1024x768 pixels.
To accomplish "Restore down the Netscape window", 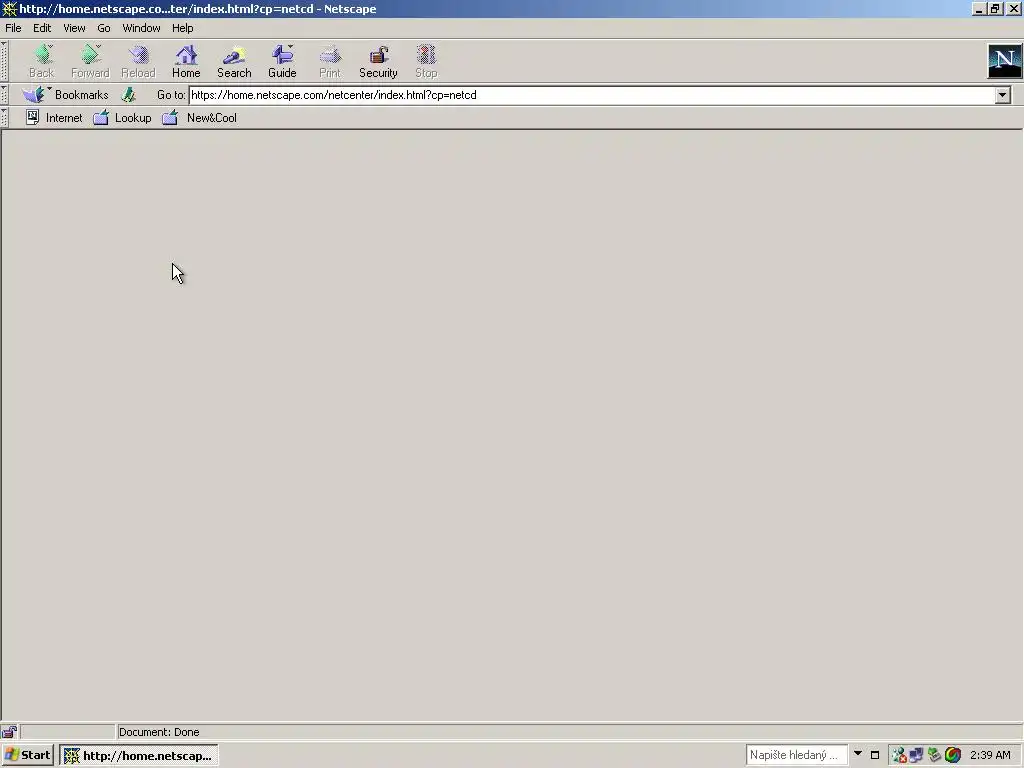I will pyautogui.click(x=995, y=9).
